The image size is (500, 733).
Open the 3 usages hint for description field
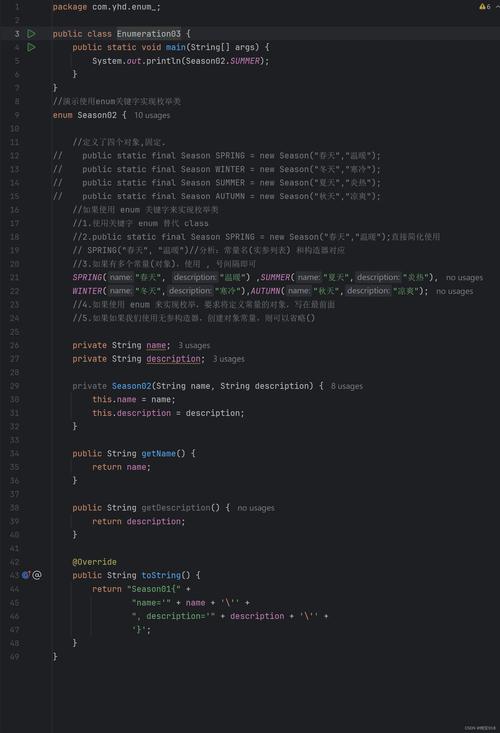[x=229, y=359]
